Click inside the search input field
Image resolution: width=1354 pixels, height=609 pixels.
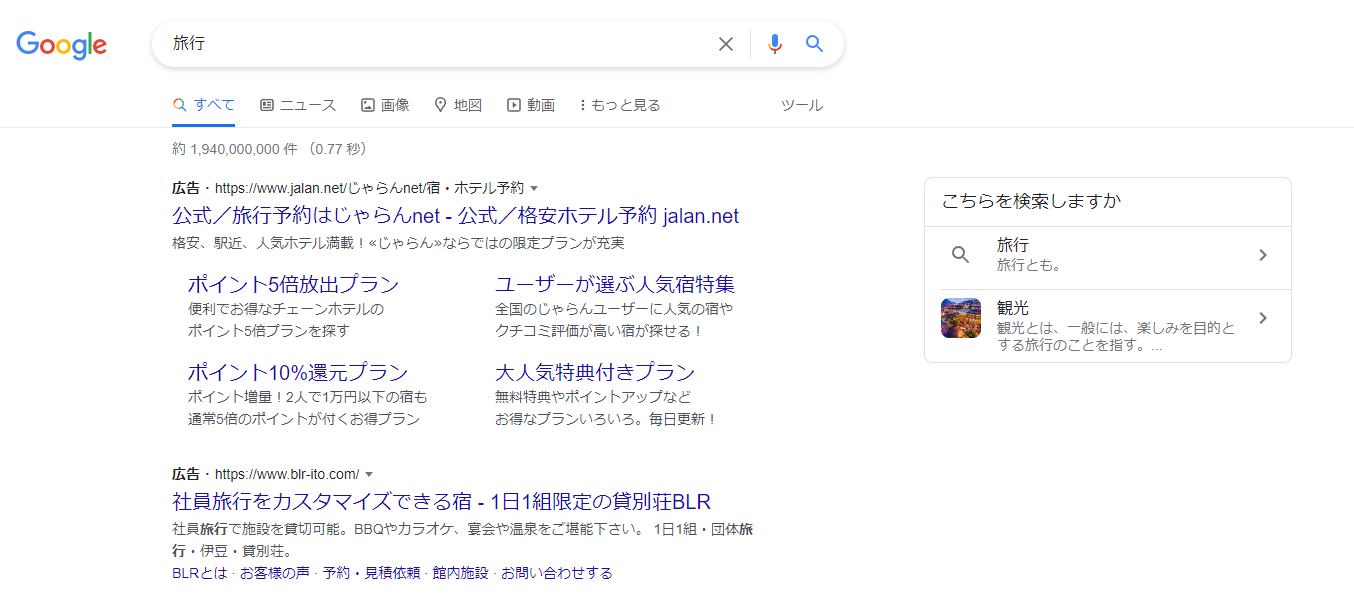(x=440, y=44)
